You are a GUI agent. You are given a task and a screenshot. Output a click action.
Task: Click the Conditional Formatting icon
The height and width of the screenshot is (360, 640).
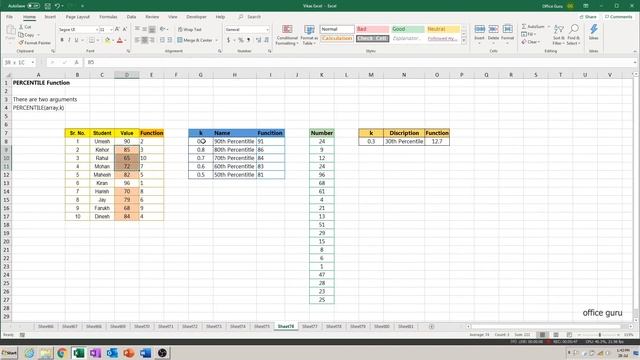pyautogui.click(x=287, y=29)
